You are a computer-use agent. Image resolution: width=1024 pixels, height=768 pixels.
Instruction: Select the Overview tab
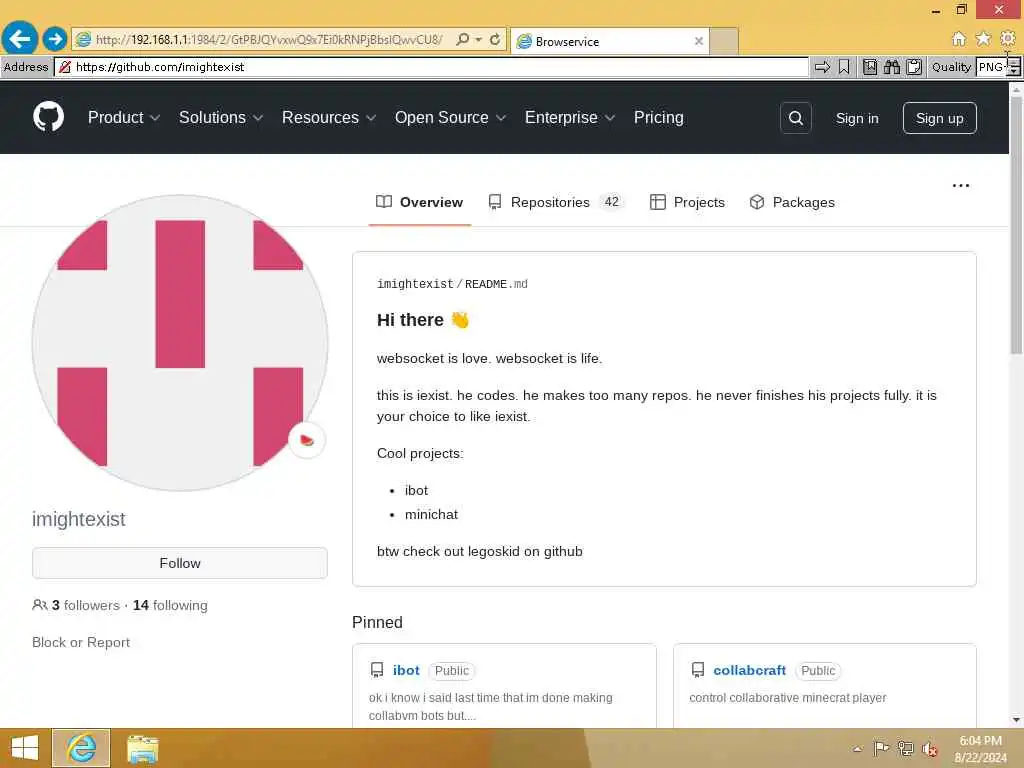[x=419, y=202]
